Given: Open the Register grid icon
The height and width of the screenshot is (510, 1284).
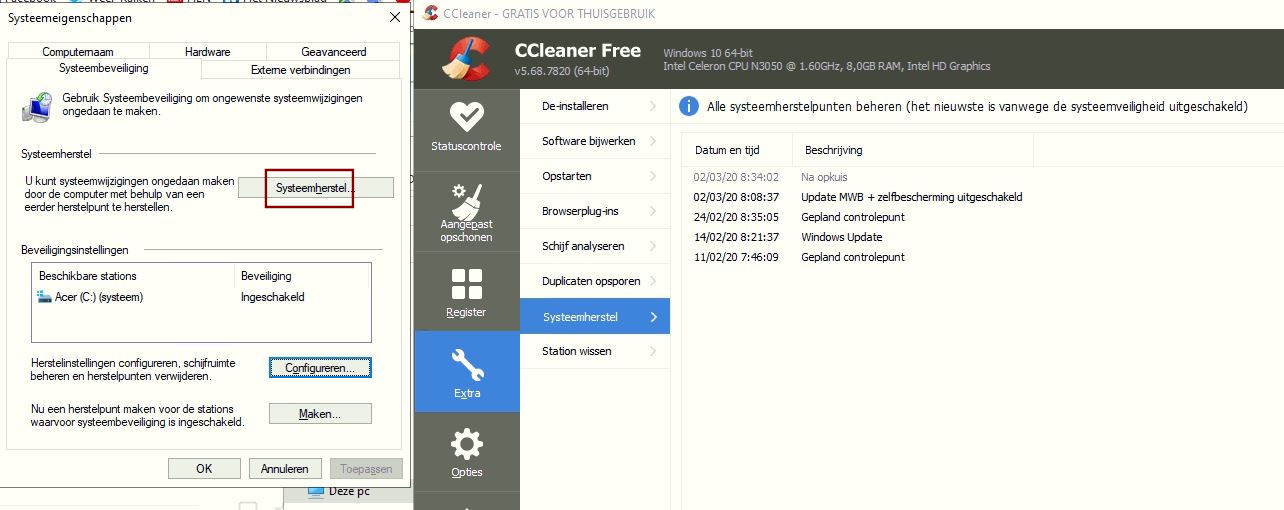Looking at the screenshot, I should [x=466, y=285].
